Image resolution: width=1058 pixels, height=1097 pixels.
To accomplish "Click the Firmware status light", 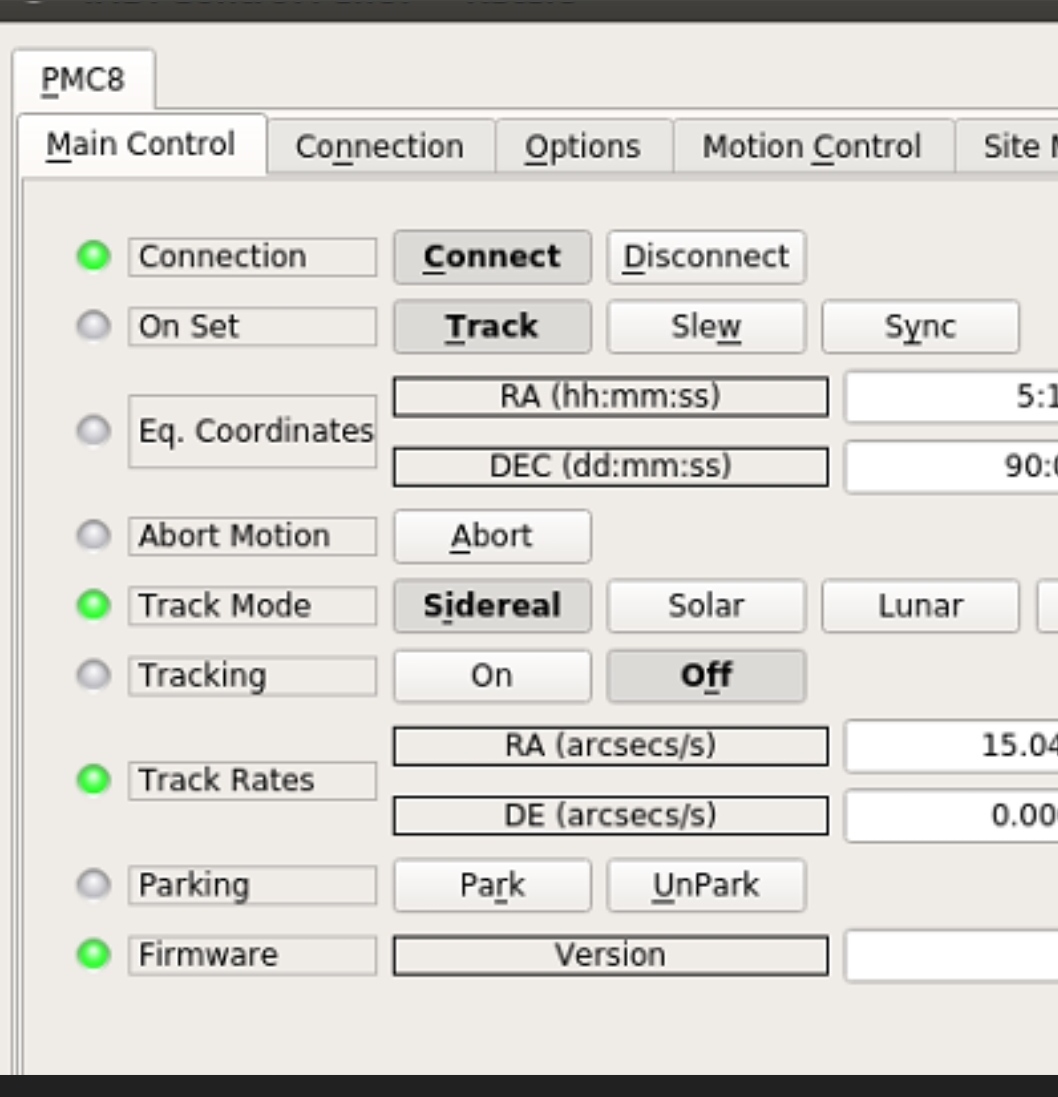I will (x=94, y=954).
